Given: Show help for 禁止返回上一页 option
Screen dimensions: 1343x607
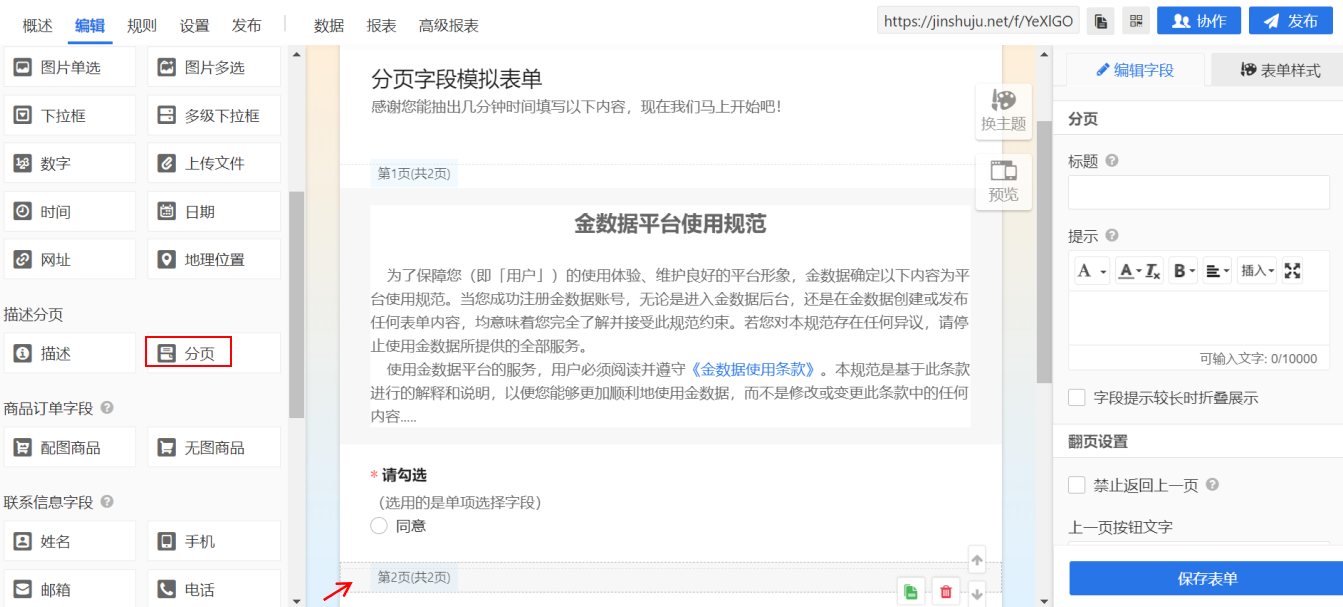Looking at the screenshot, I should (1212, 485).
